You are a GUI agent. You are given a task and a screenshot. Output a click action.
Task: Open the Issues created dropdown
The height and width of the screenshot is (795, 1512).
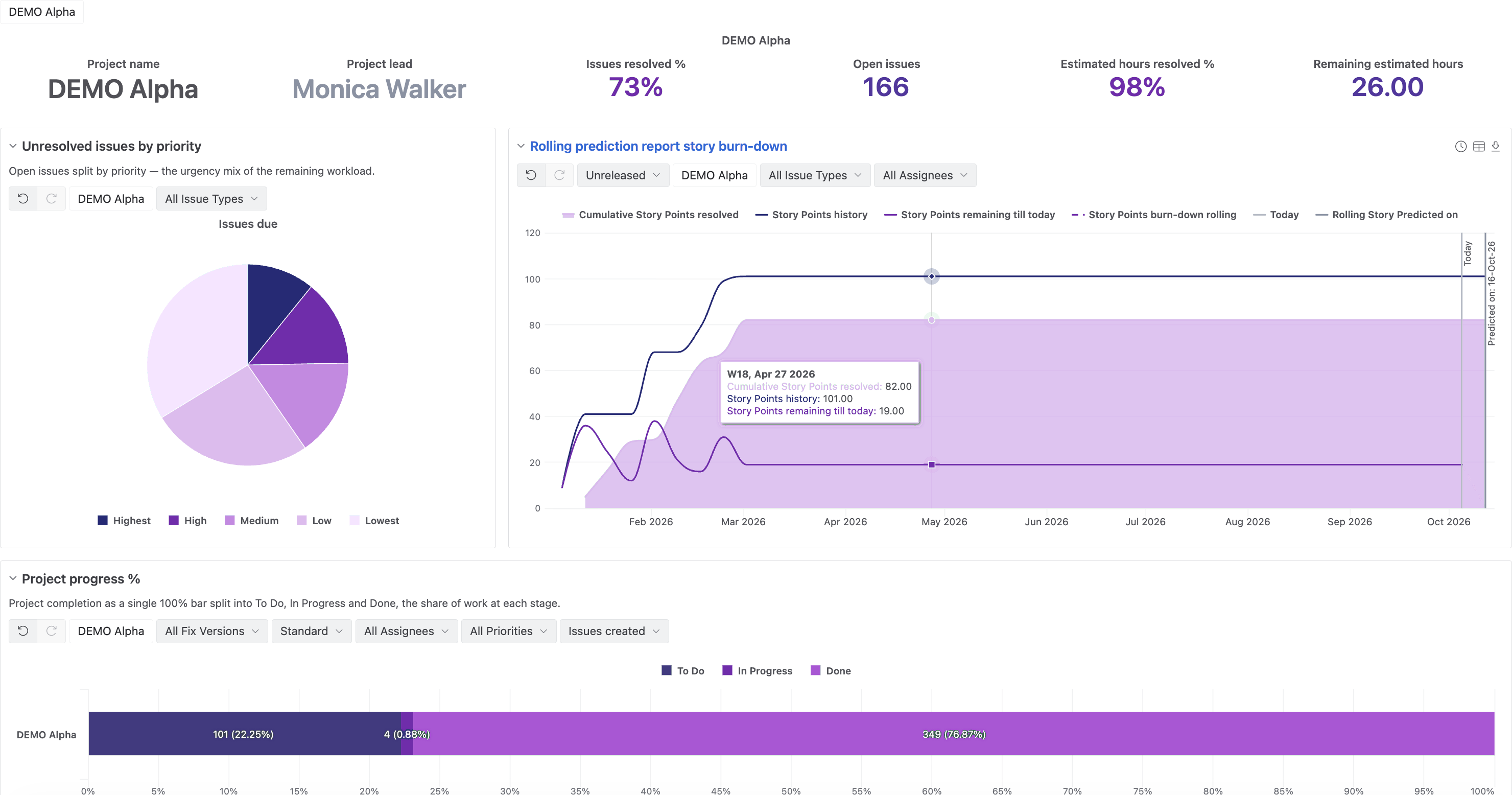[614, 630]
